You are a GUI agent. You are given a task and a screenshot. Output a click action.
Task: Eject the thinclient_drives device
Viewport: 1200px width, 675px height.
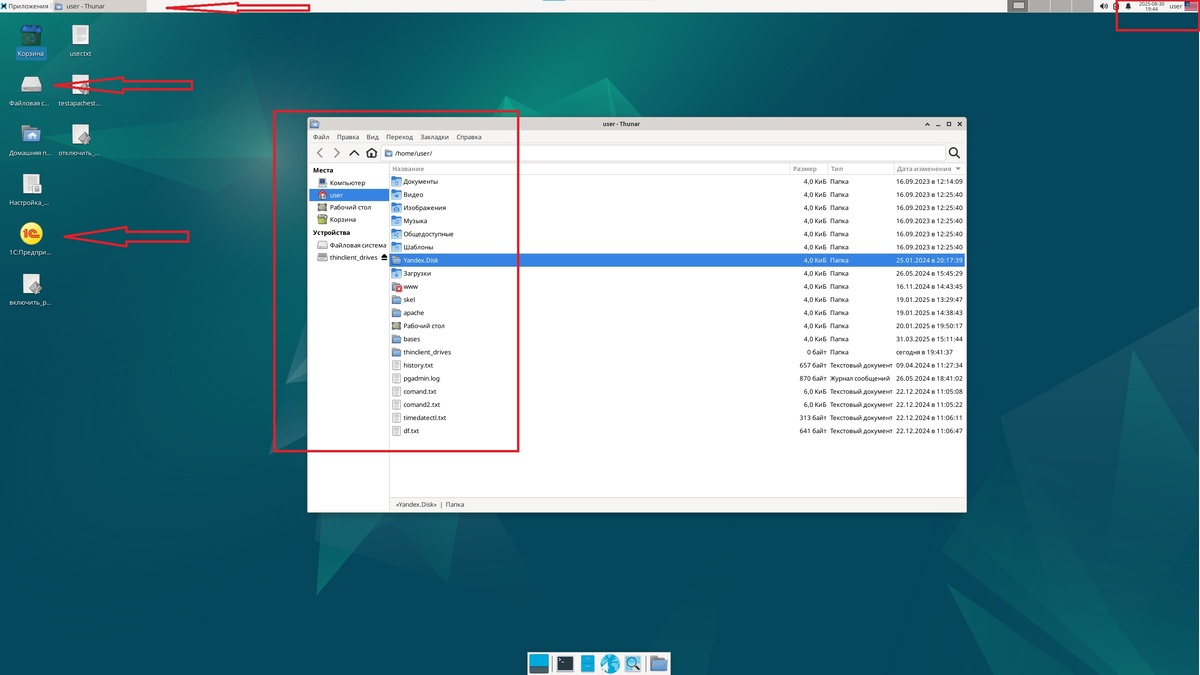[384, 257]
